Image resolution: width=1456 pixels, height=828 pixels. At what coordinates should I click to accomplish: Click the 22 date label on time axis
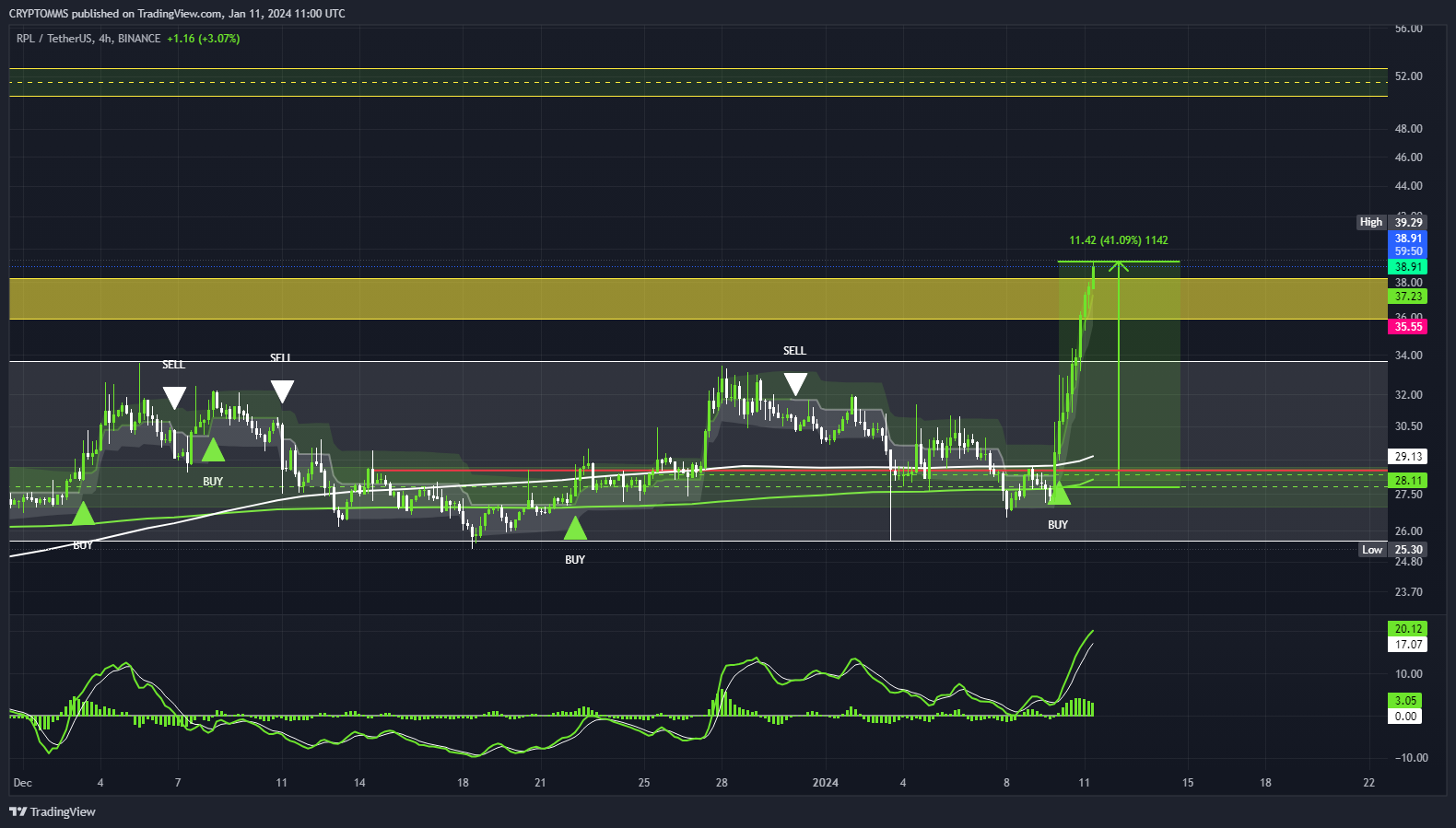point(1368,783)
